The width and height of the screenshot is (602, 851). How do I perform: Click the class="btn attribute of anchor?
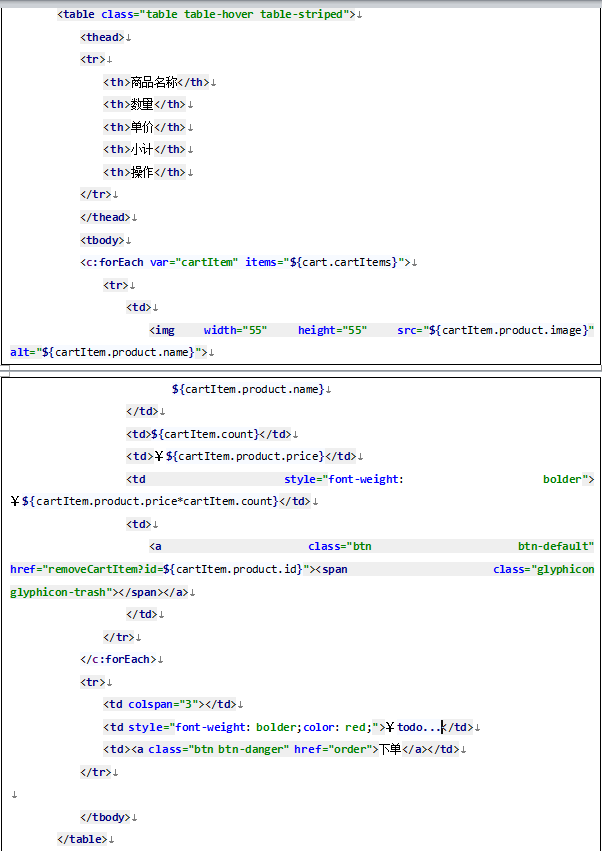click(x=340, y=547)
